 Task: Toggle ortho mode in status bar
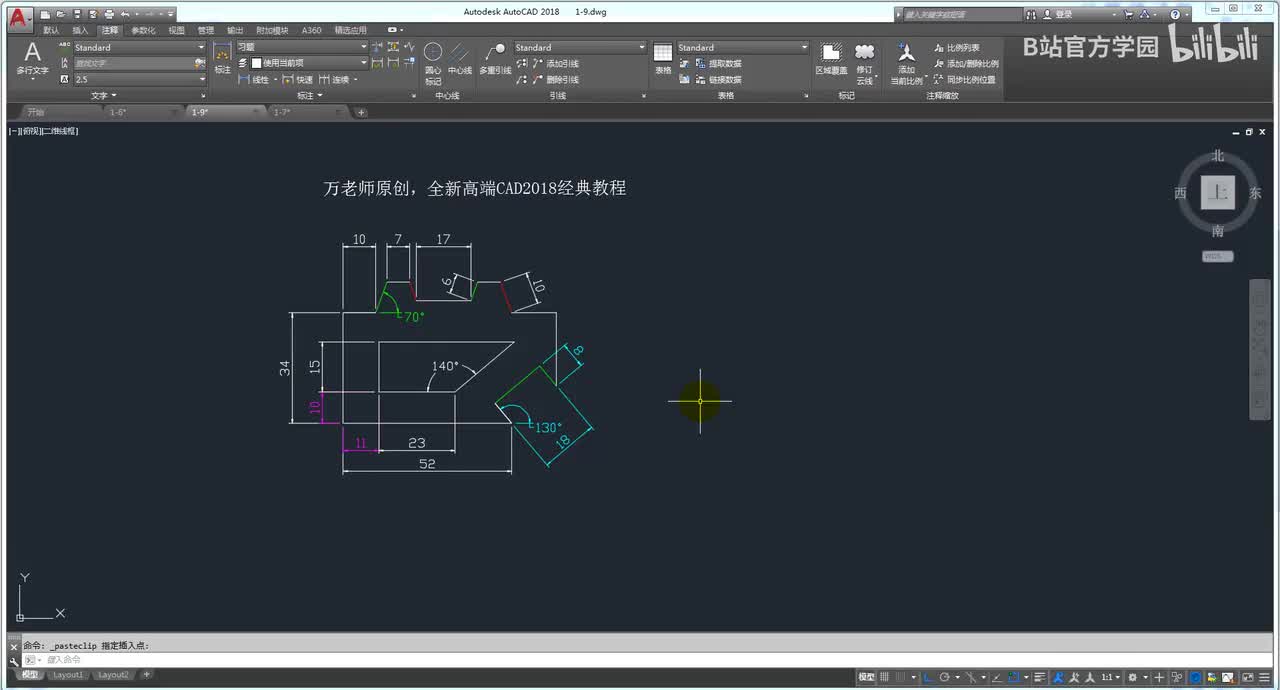(x=929, y=676)
